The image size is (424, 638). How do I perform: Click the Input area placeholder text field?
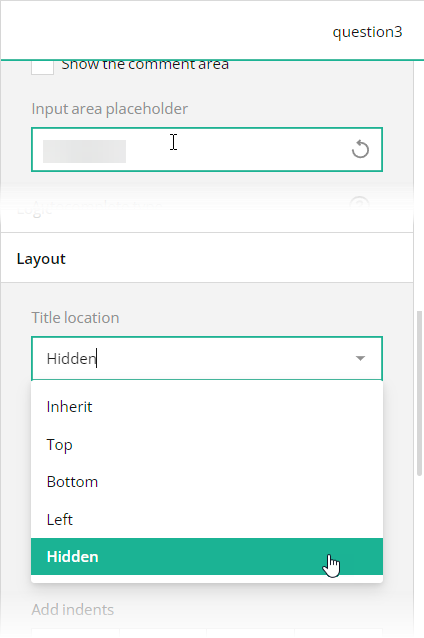tap(207, 149)
